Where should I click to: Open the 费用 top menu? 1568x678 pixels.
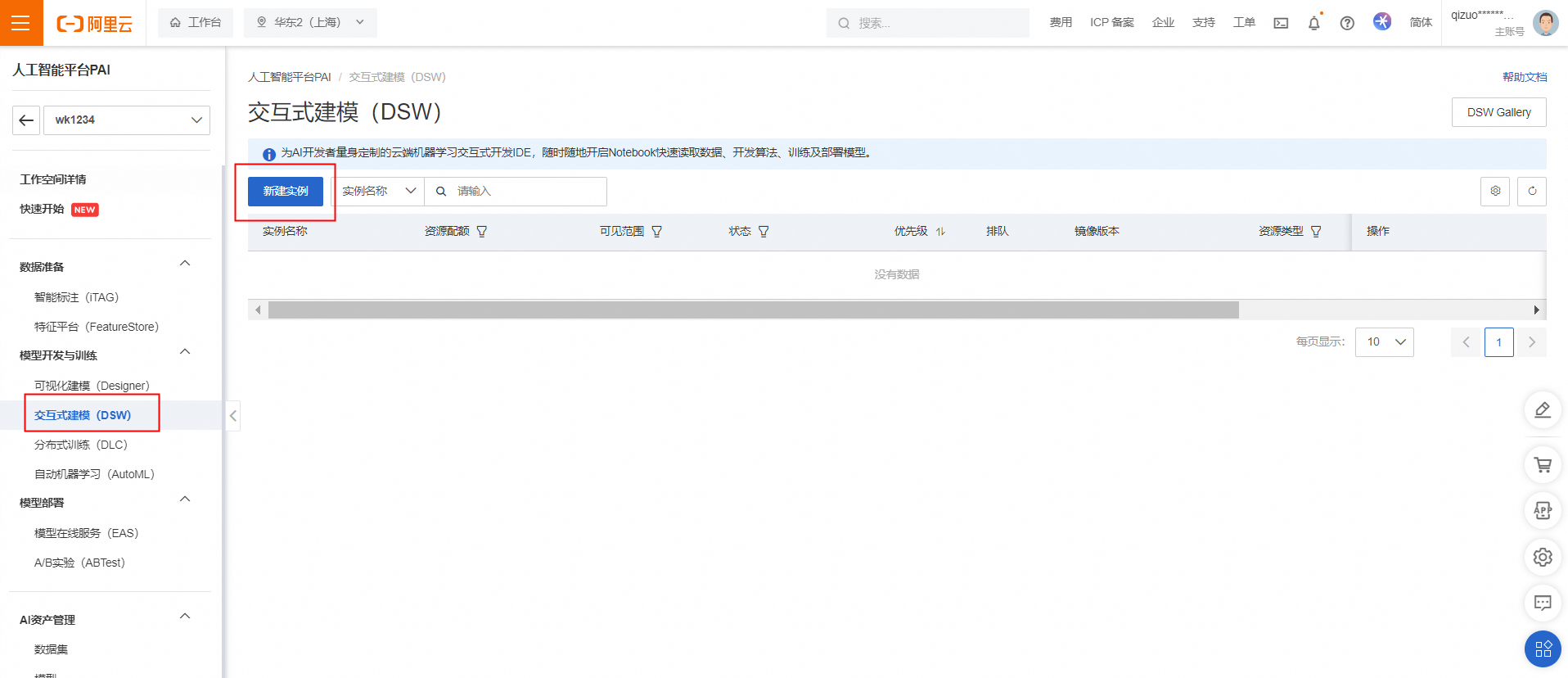1061,23
